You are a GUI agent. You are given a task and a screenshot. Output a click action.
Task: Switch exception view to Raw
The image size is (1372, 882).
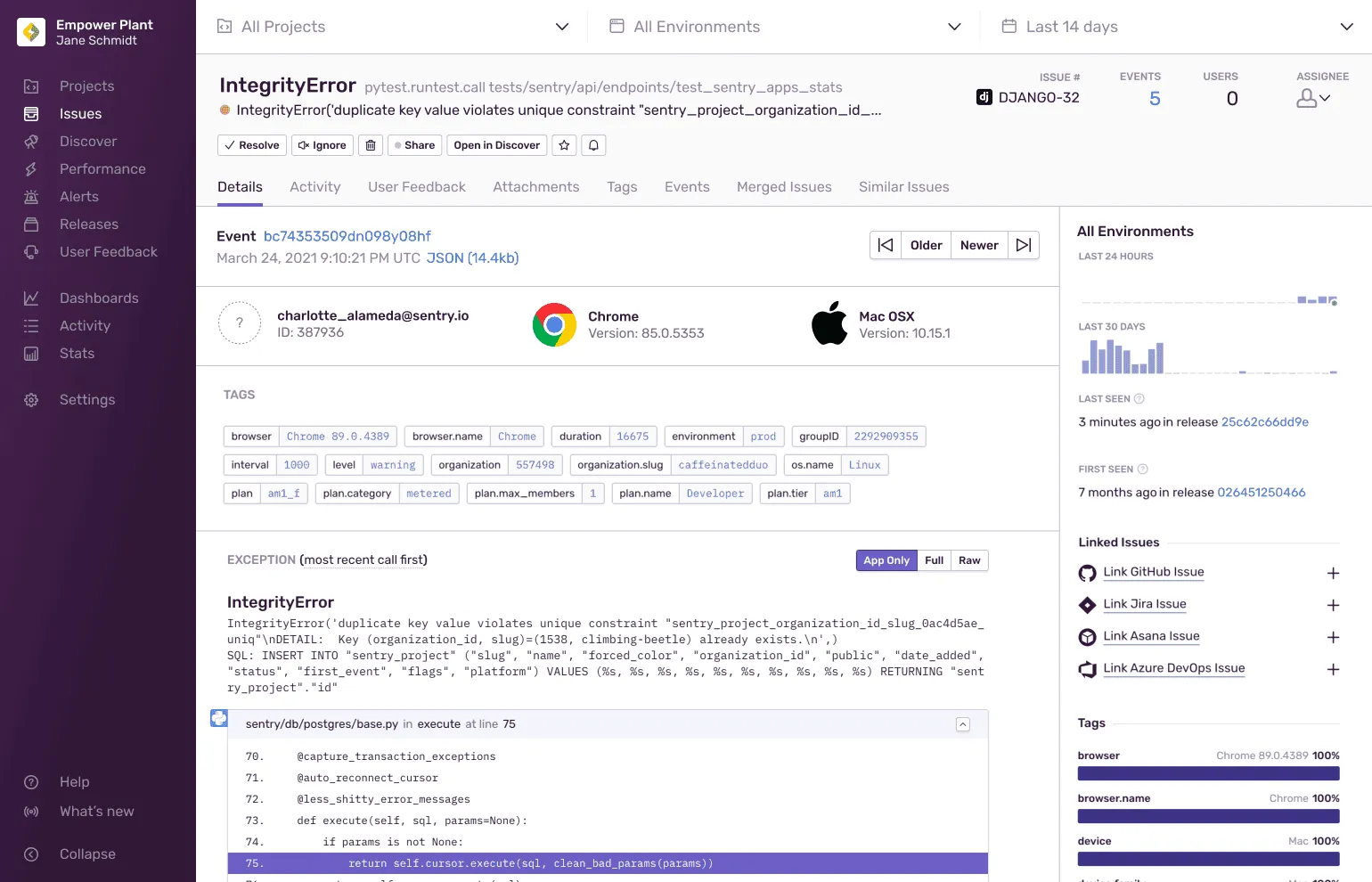tap(969, 560)
